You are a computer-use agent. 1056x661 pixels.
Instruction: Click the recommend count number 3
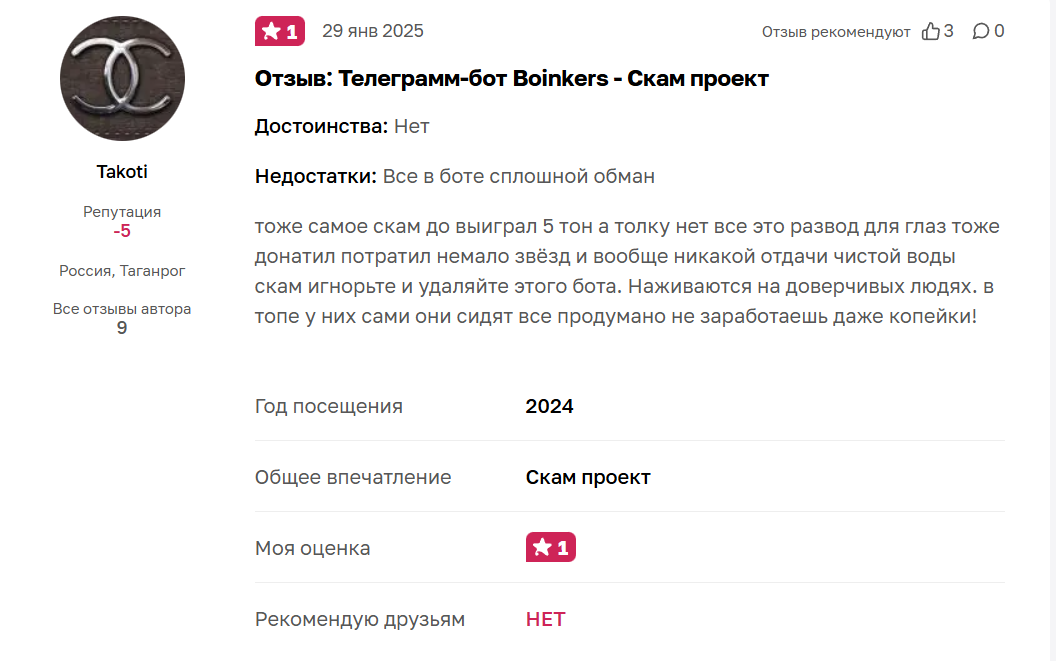(949, 31)
